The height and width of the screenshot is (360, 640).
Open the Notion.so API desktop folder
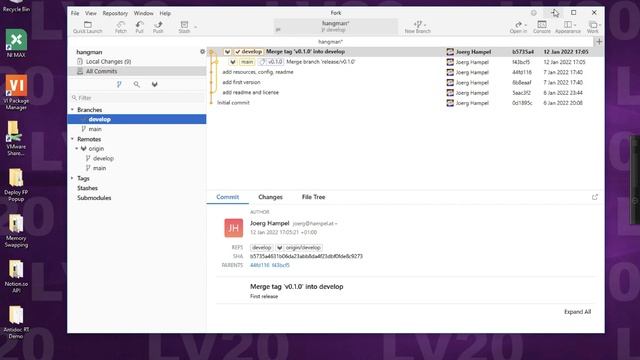click(x=16, y=277)
